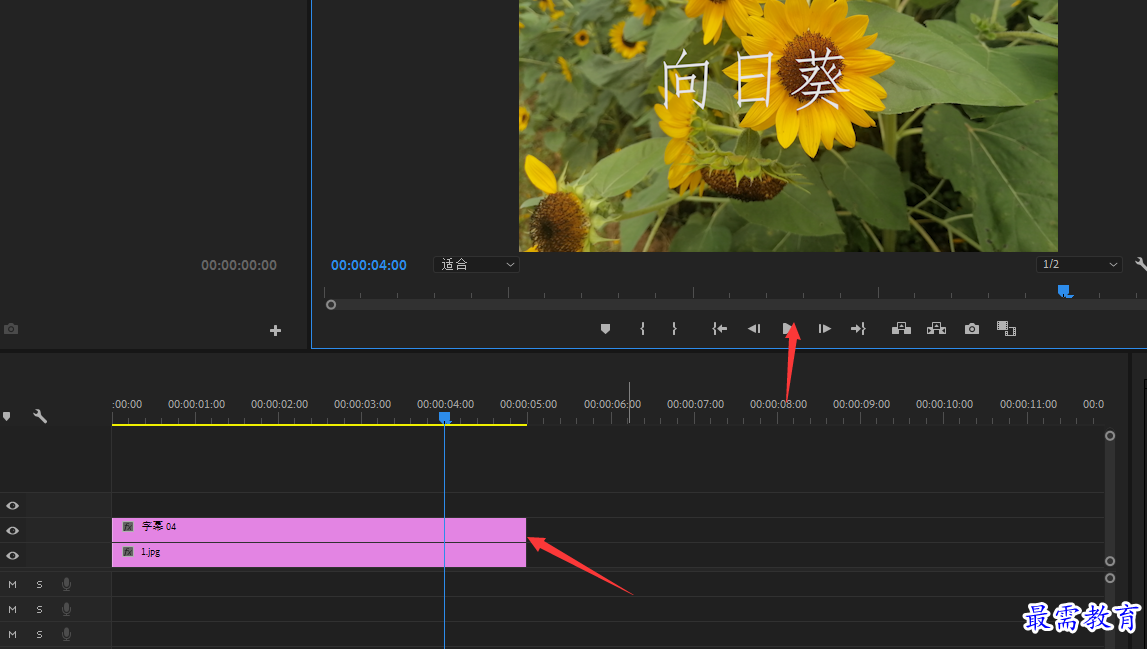Open the source monitor button editor plus

pyautogui.click(x=275, y=331)
